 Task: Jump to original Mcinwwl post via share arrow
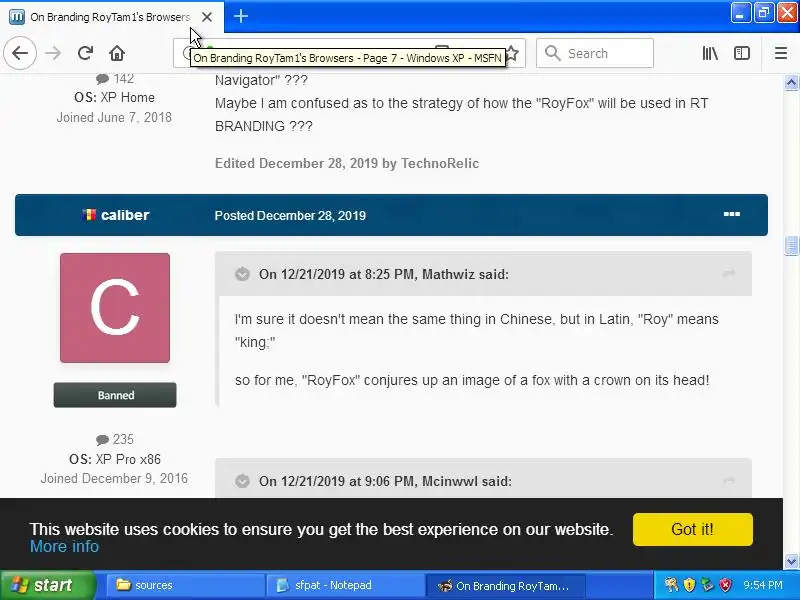click(x=729, y=481)
